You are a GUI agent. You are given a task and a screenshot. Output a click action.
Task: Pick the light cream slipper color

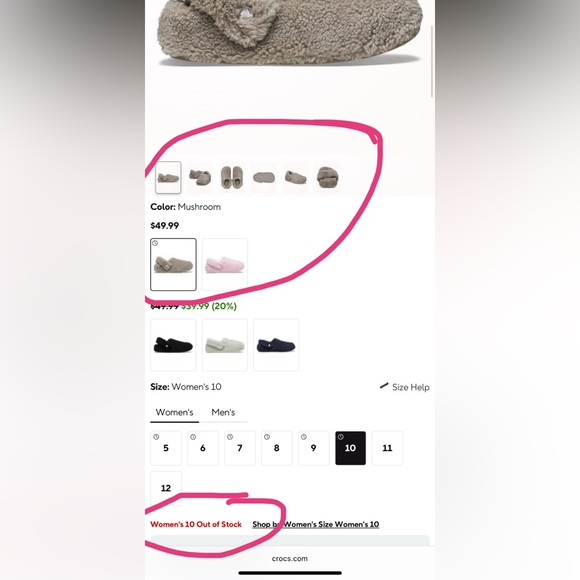[225, 345]
